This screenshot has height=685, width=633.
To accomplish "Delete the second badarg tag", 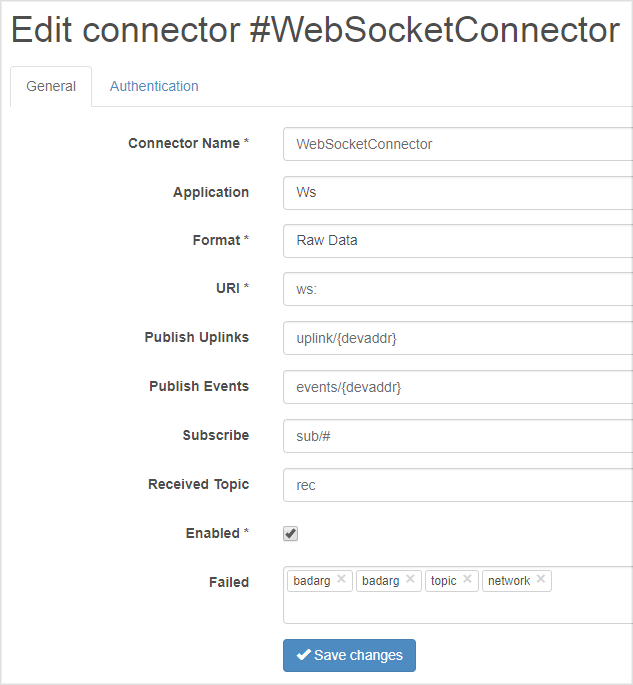I will coord(410,580).
